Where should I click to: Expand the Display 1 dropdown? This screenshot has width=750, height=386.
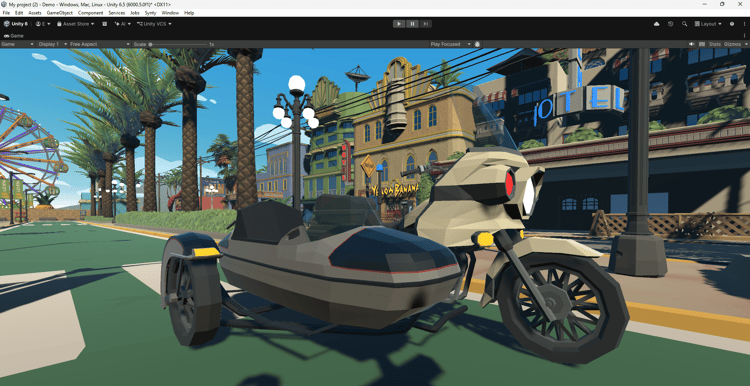point(52,44)
